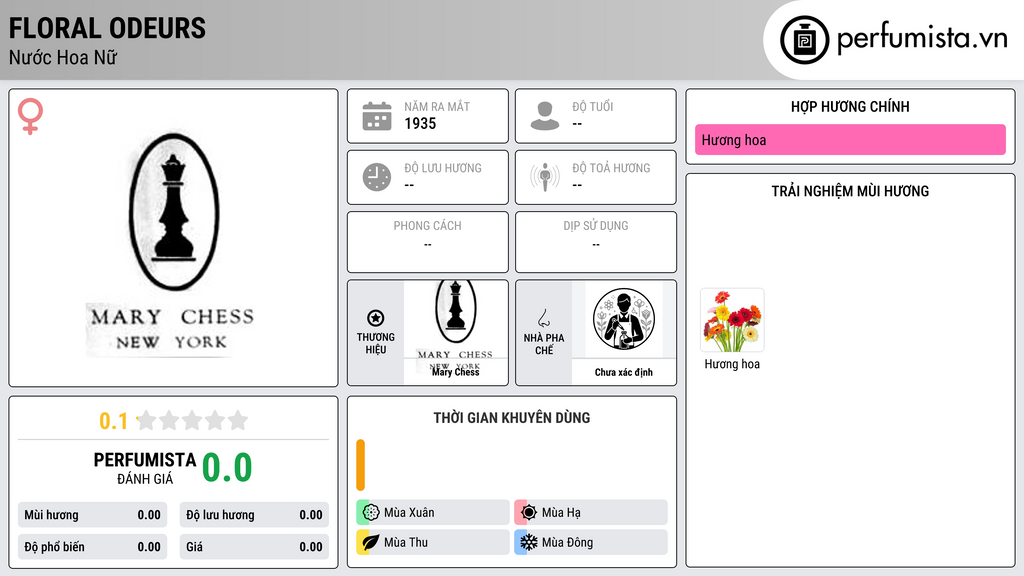The height and width of the screenshot is (576, 1024).
Task: Click the Mùi hương 0.00 score row
Action: pos(93,515)
